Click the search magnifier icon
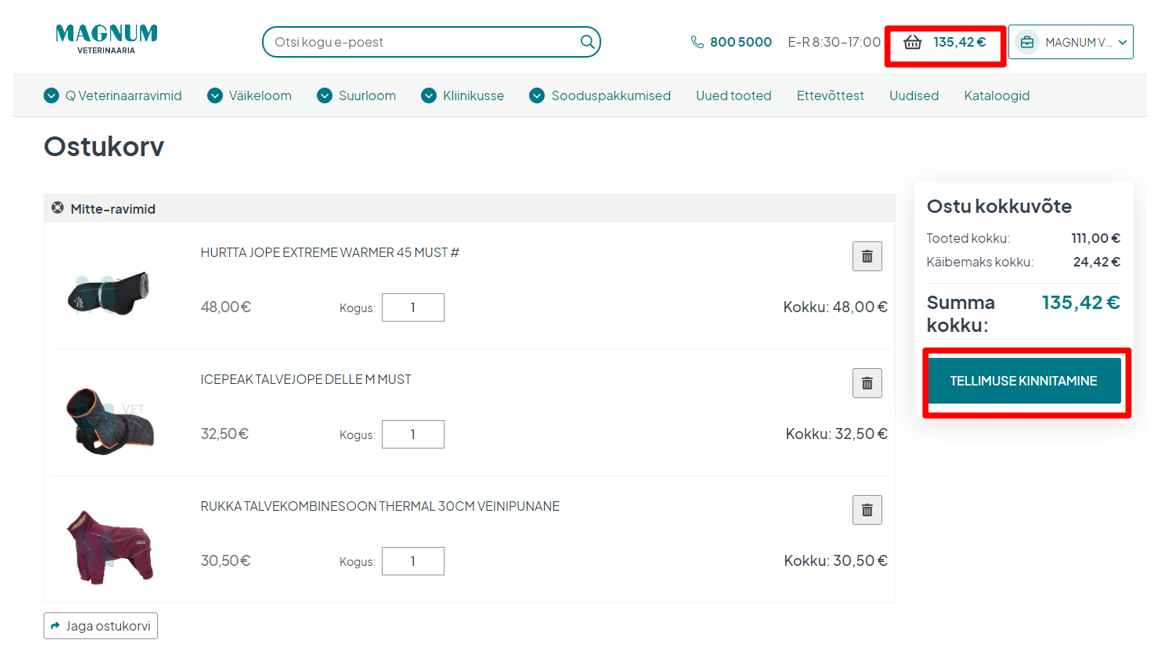Image resolution: width=1152 pixels, height=652 pixels. coord(587,42)
